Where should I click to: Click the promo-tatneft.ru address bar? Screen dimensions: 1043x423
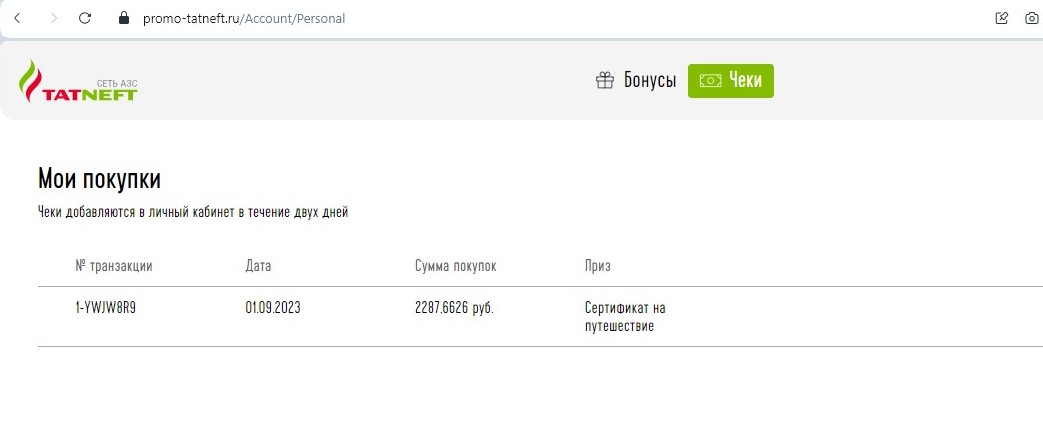point(243,19)
